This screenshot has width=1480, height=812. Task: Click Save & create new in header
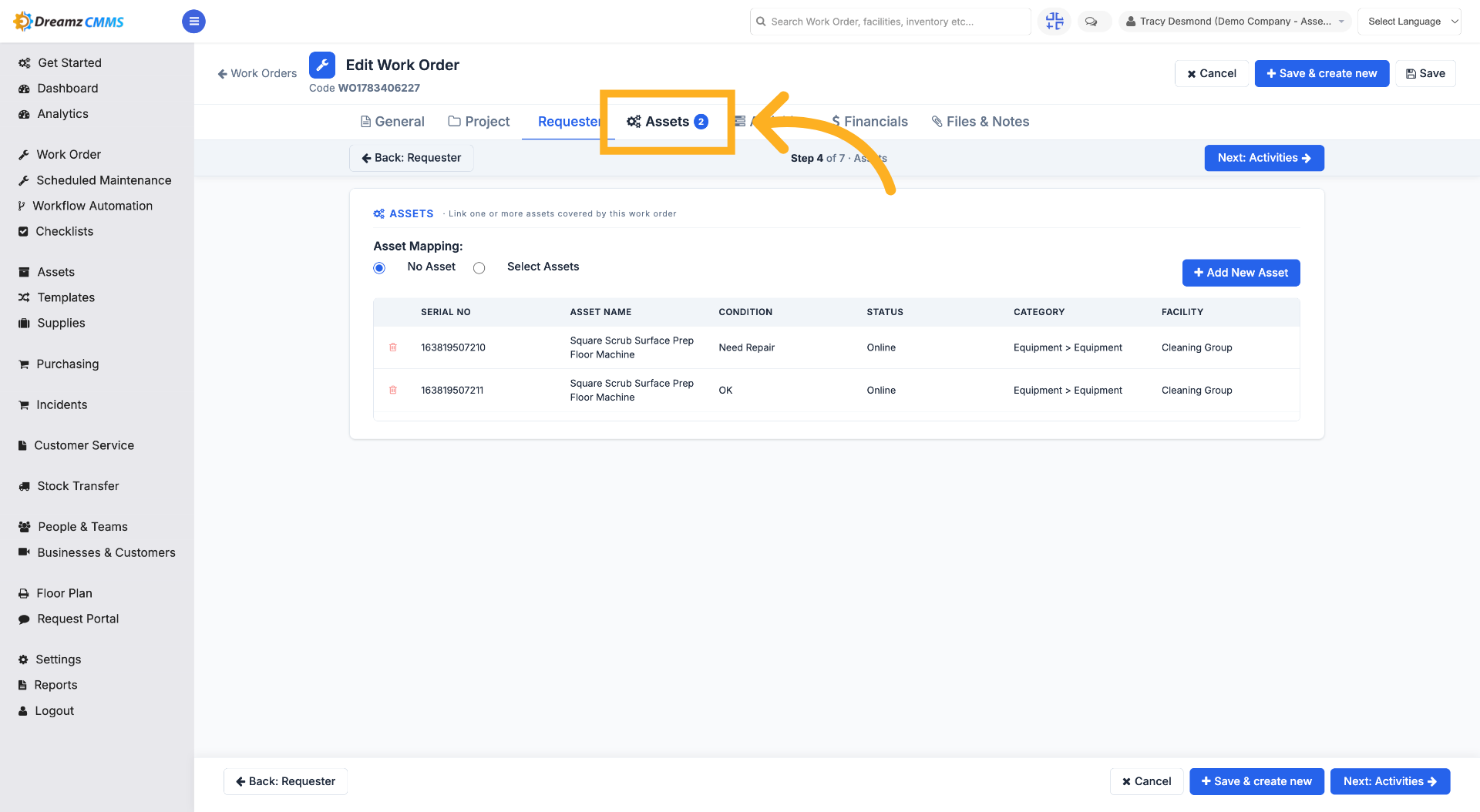pyautogui.click(x=1321, y=73)
